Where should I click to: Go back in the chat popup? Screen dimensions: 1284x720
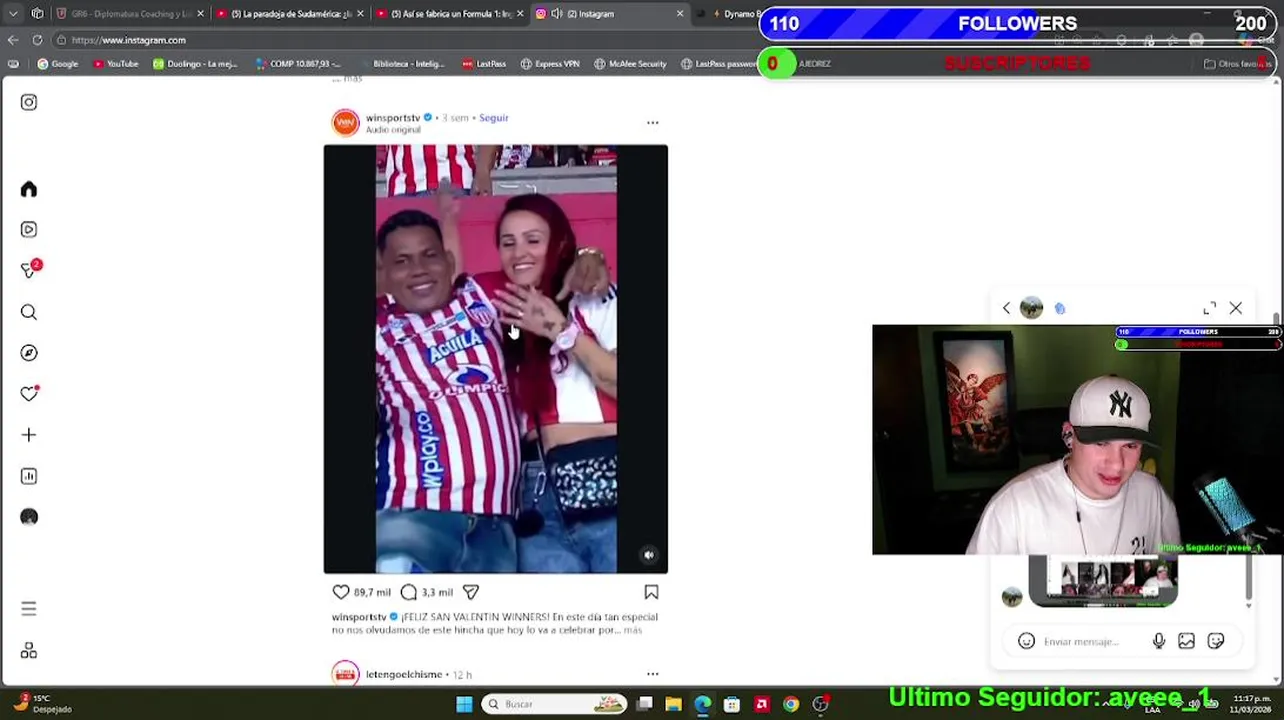tap(1007, 308)
